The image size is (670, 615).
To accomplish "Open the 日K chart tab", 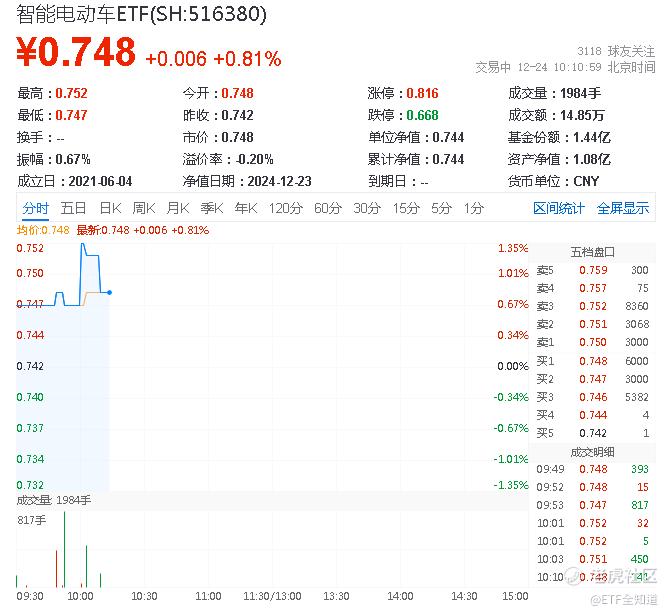I will pyautogui.click(x=110, y=208).
